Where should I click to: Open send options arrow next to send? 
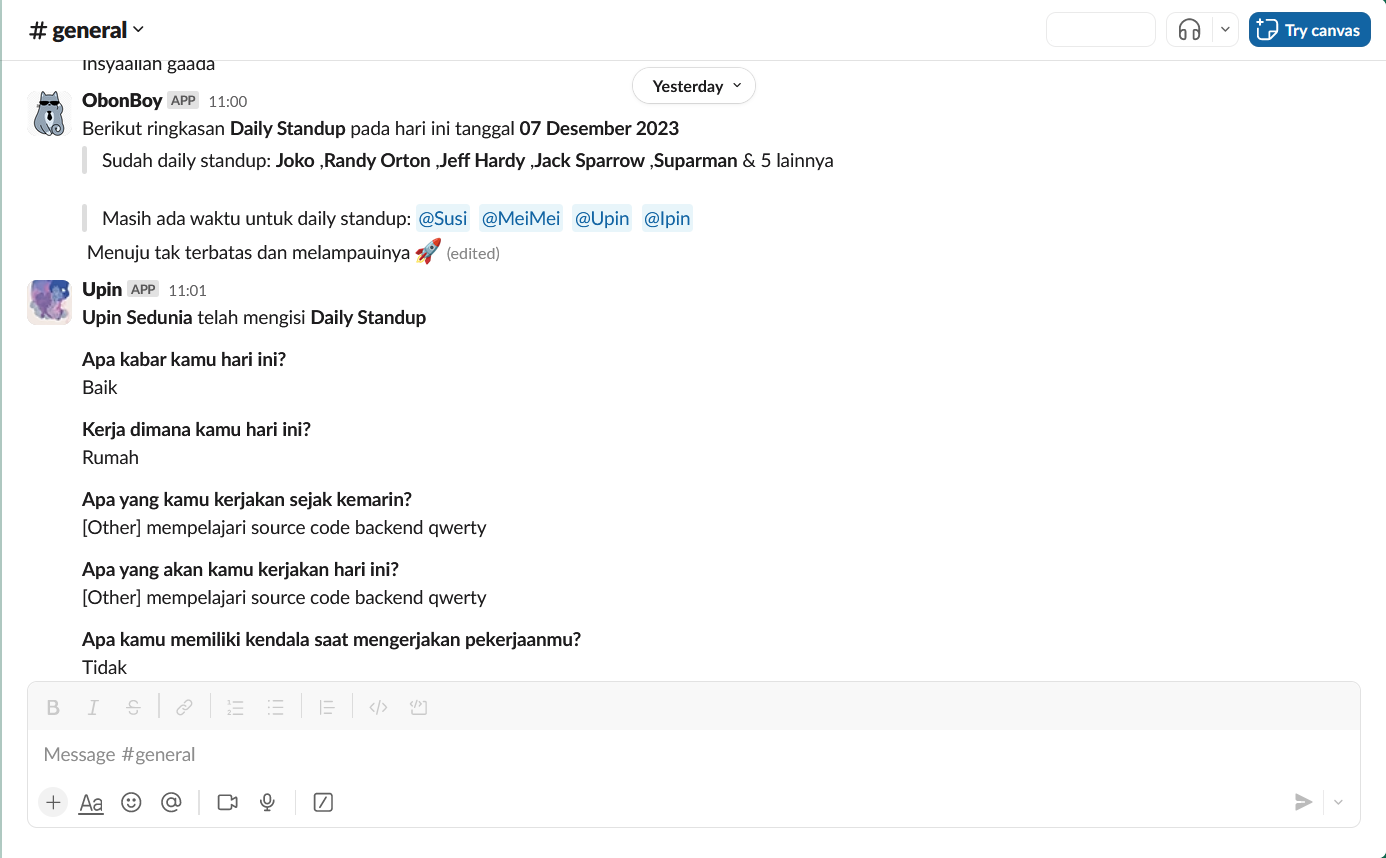coord(1338,802)
